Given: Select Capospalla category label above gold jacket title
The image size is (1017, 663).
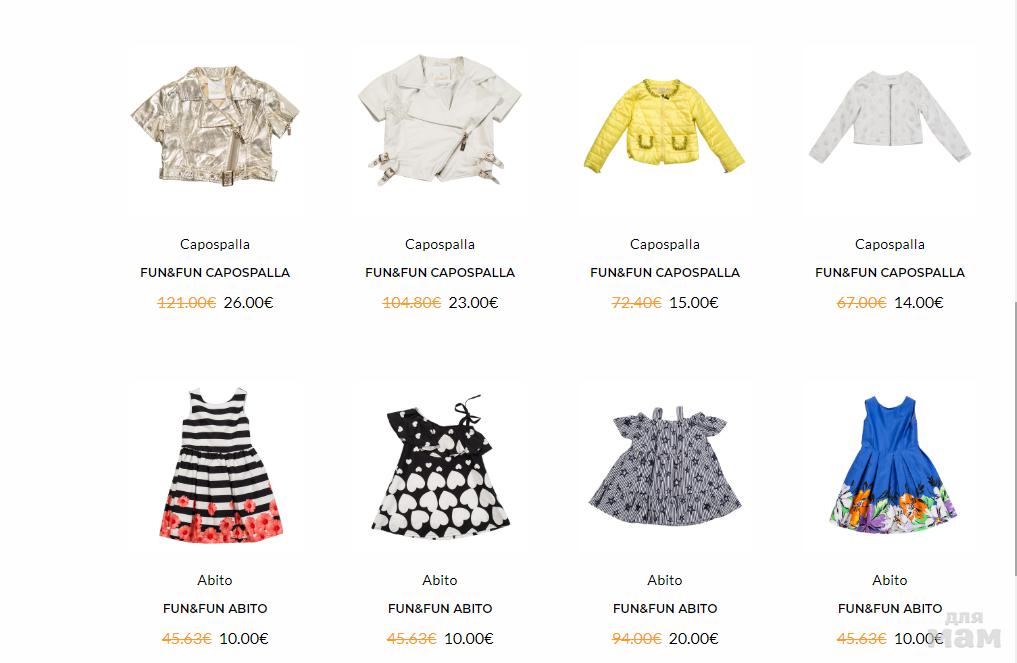Looking at the screenshot, I should pos(215,245).
